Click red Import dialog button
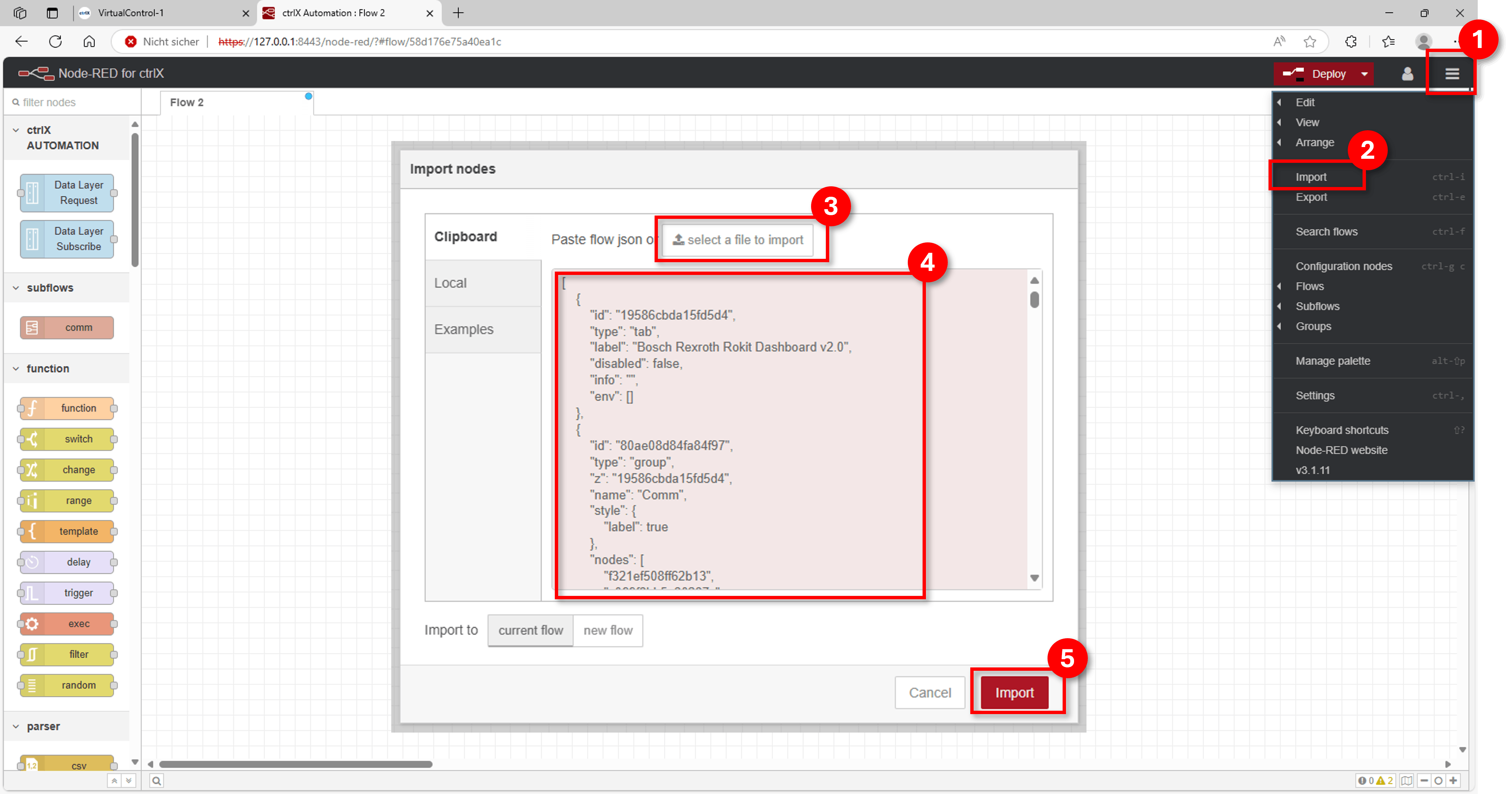Image resolution: width=1512 pixels, height=794 pixels. (x=1014, y=693)
